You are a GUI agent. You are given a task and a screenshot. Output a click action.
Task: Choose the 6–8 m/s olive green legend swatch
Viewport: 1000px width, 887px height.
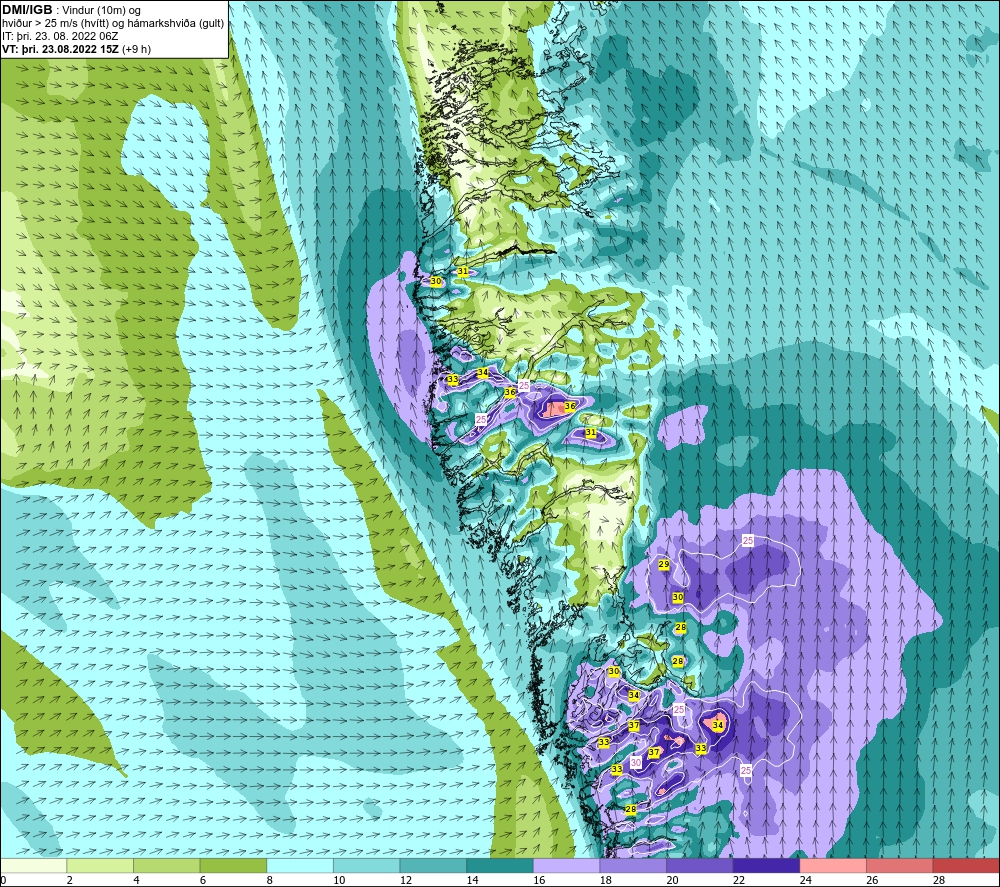(233, 865)
